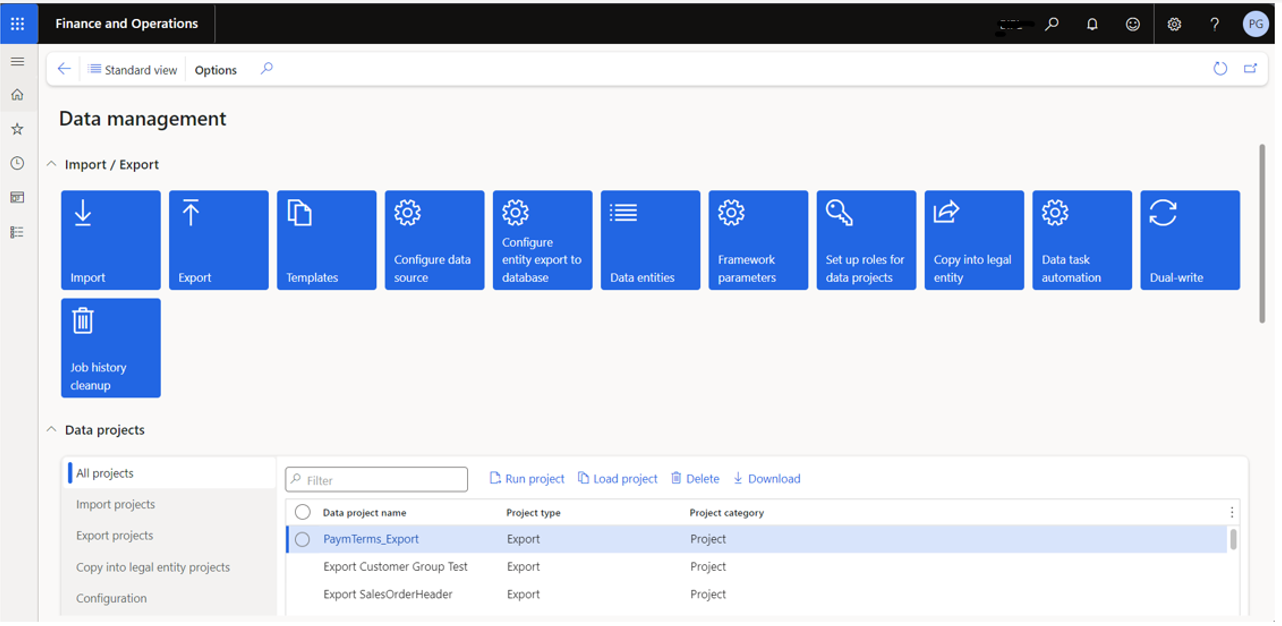
Task: Open the Export tile
Action: (x=218, y=240)
